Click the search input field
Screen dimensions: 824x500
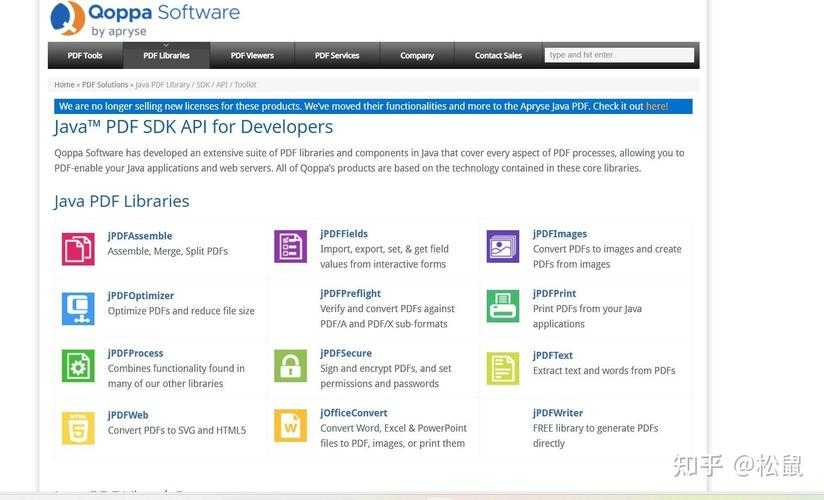pos(619,55)
